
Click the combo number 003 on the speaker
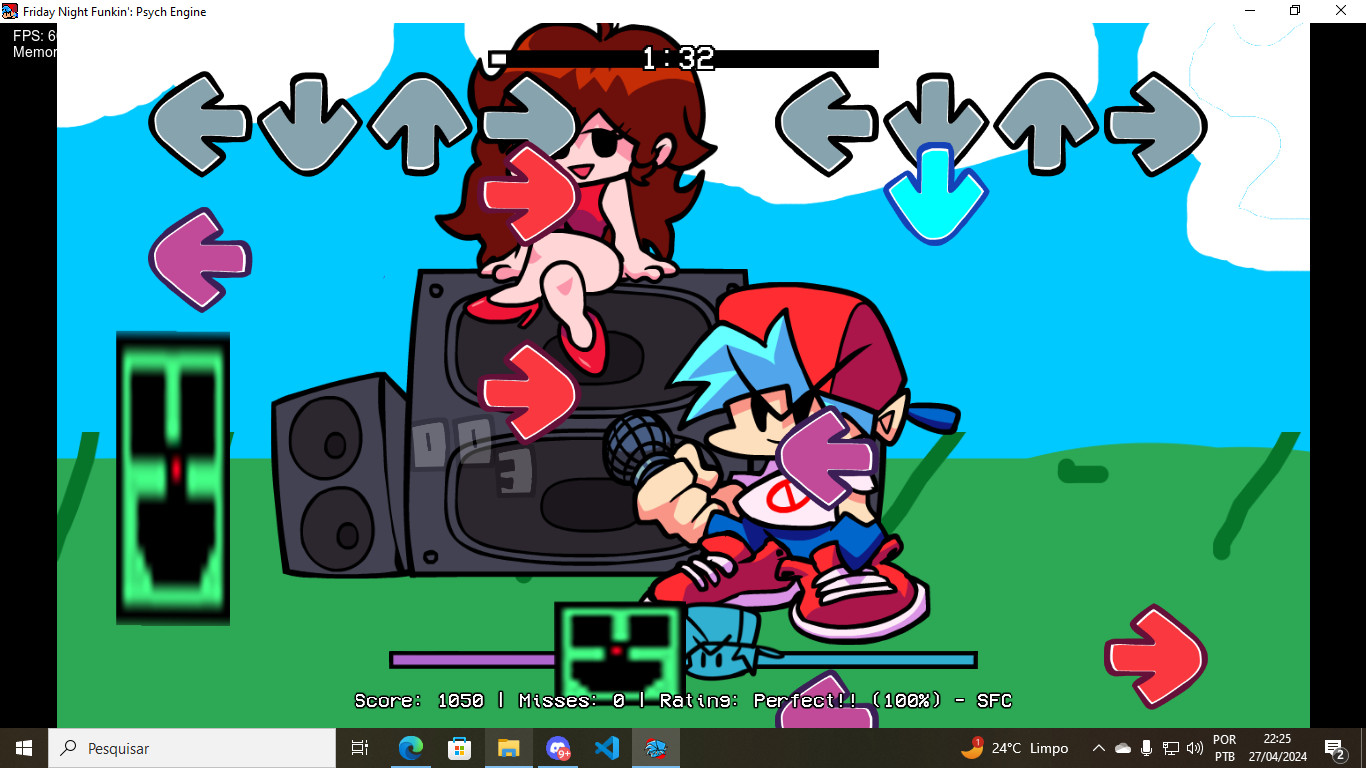[472, 456]
